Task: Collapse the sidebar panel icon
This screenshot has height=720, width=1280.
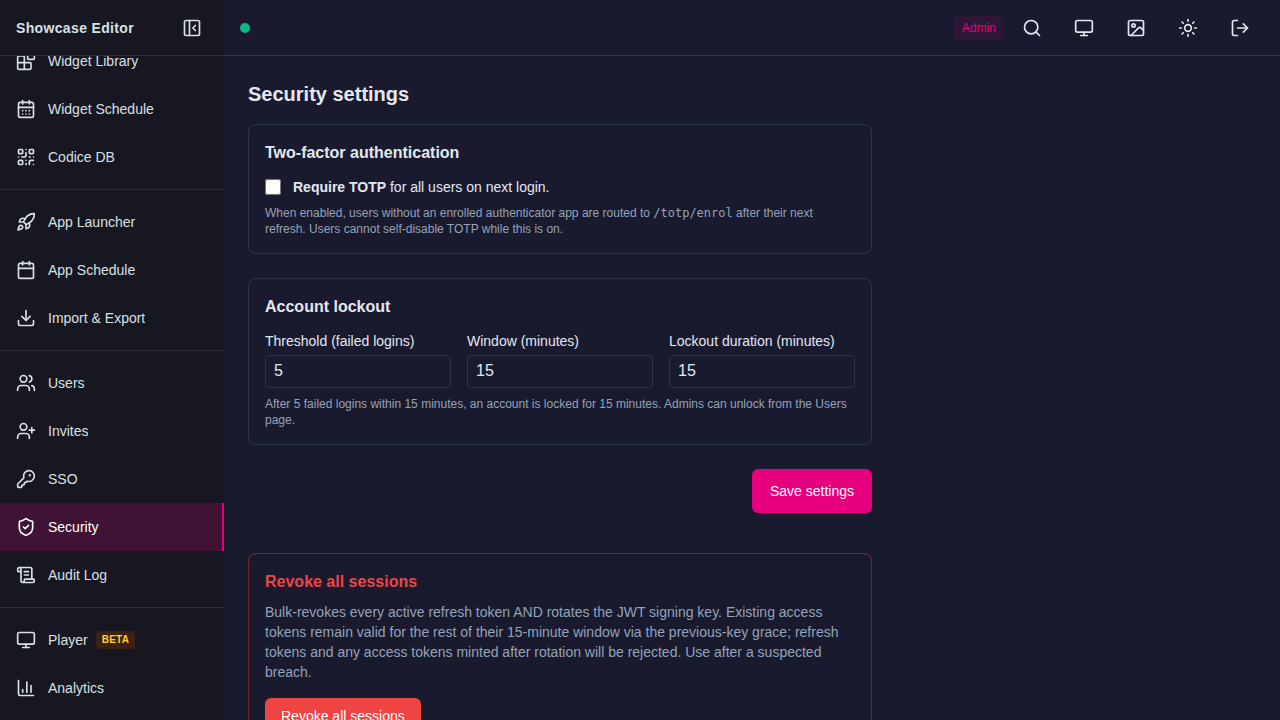Action: tap(192, 28)
